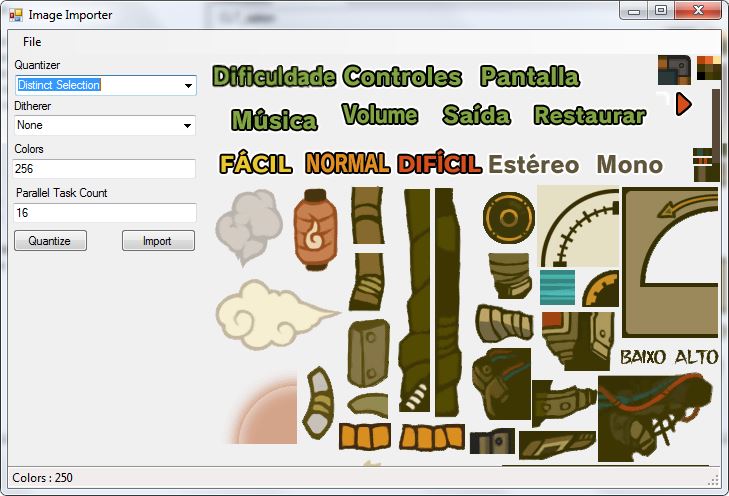Screen dimensions: 729x496
Task: Click the pink radial glow sprite
Action: click(262, 408)
